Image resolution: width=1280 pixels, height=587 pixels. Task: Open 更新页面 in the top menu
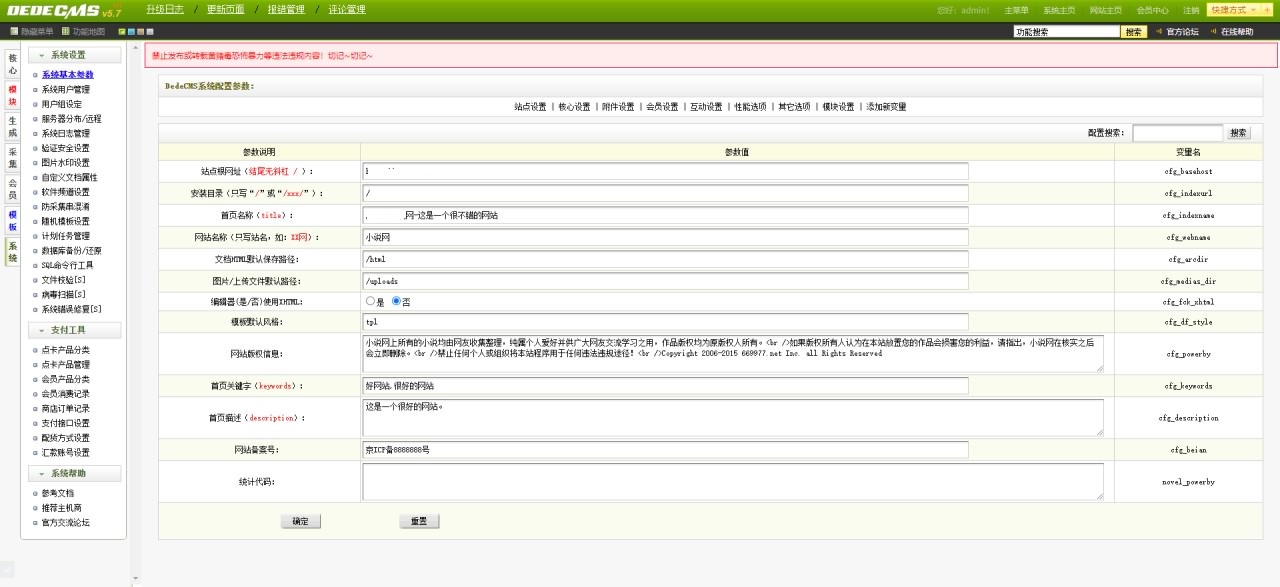[x=225, y=10]
